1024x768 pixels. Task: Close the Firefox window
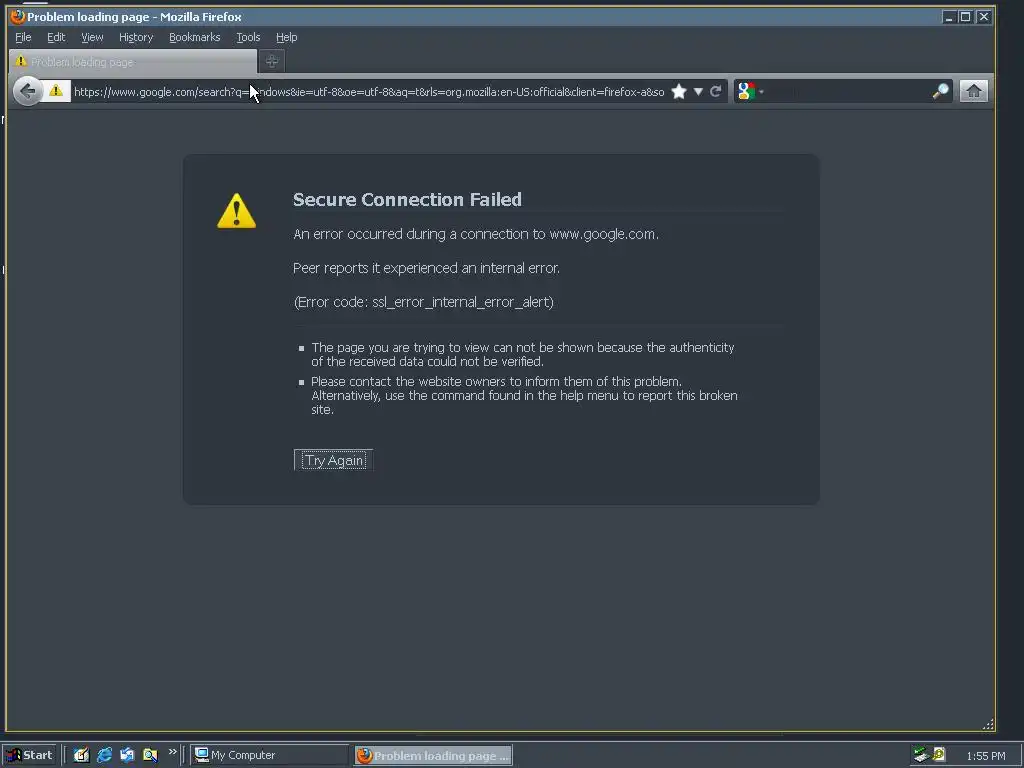984,17
